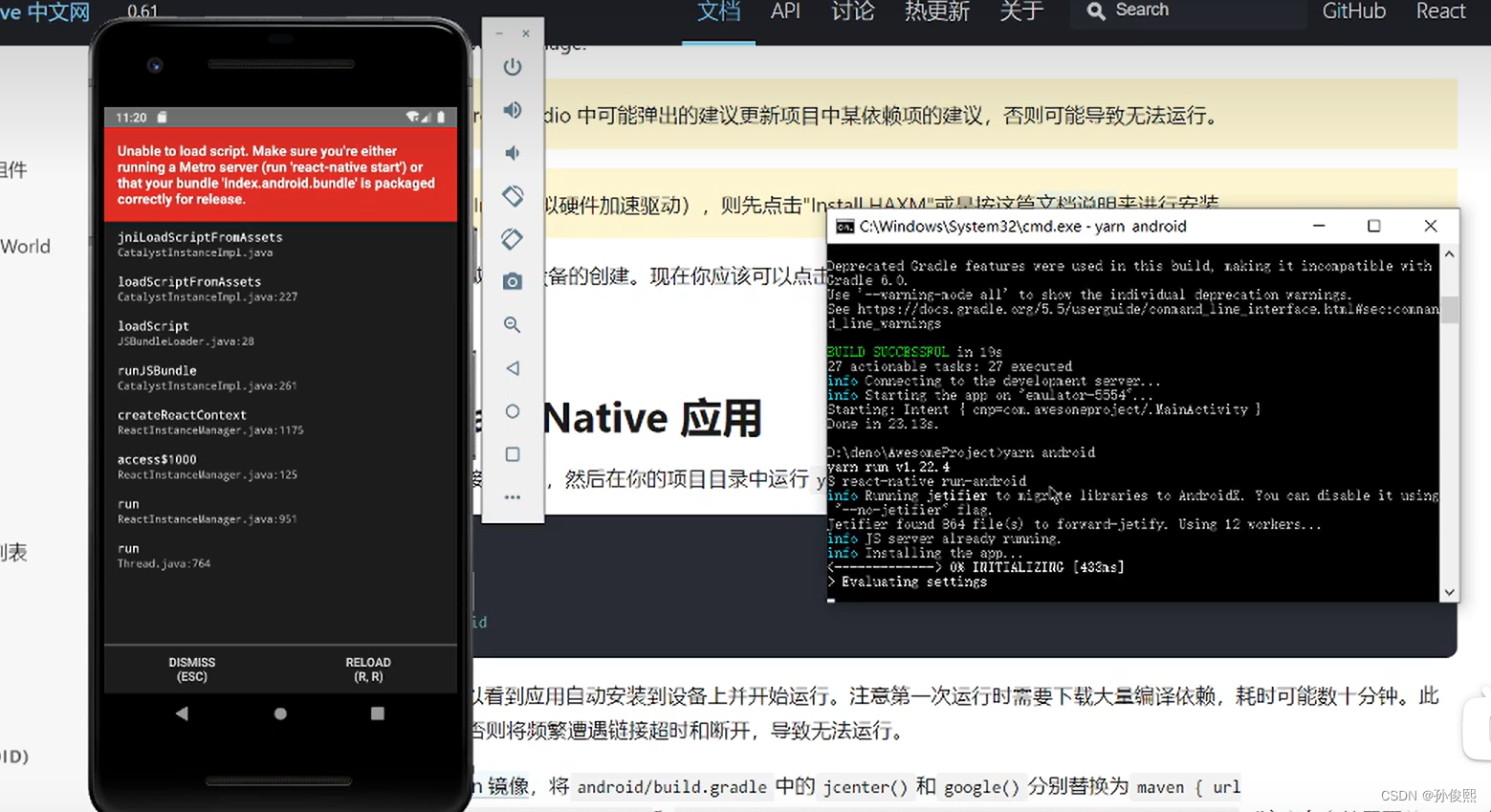Tap the phone's on-screen home navigation button
Viewport: 1491px width, 812px height.
280,713
